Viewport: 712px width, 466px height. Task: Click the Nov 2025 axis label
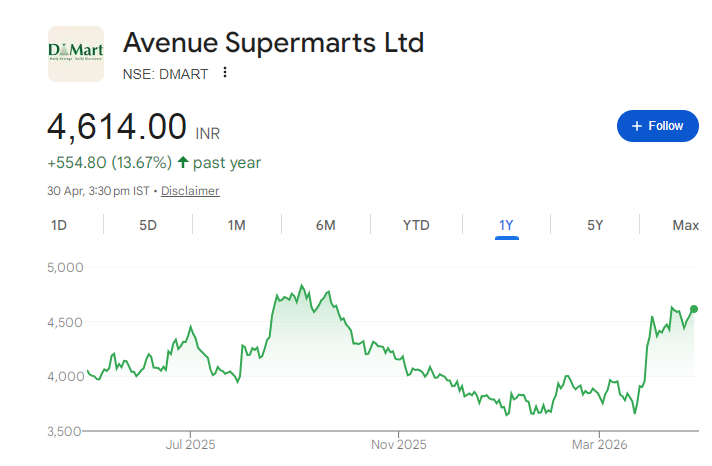(x=399, y=444)
